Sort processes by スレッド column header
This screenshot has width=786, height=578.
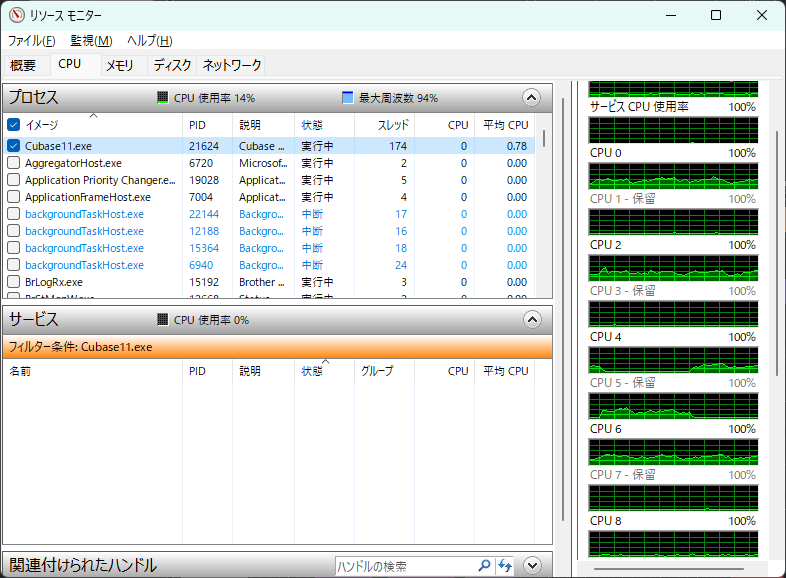(384, 125)
